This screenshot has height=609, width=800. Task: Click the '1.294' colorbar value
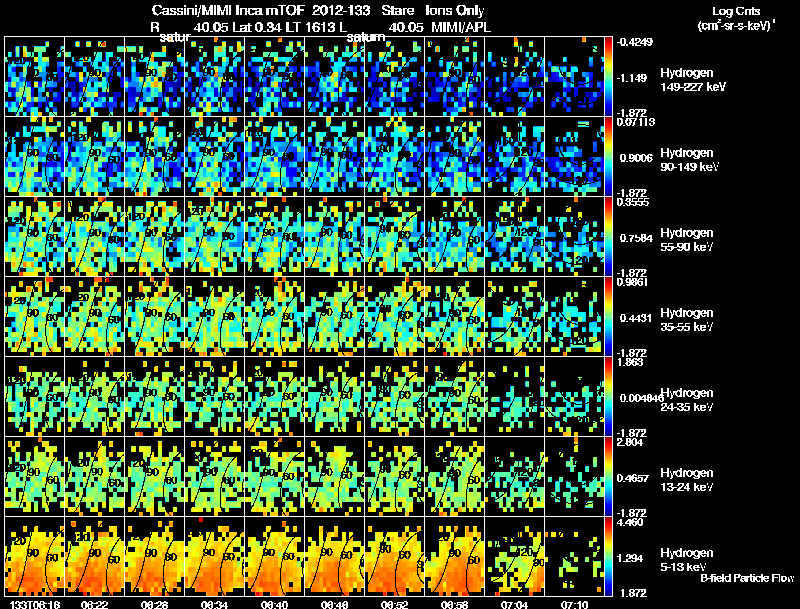click(x=630, y=558)
